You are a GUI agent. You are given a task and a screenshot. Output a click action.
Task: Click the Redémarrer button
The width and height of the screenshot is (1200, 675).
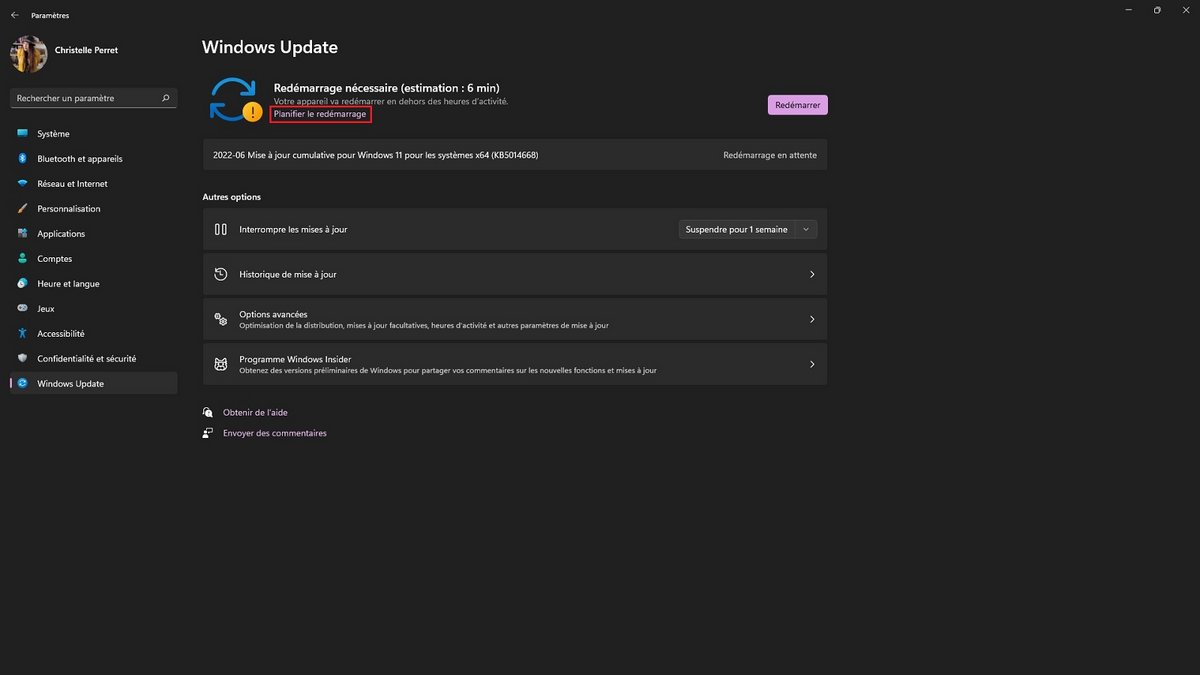[x=797, y=105]
